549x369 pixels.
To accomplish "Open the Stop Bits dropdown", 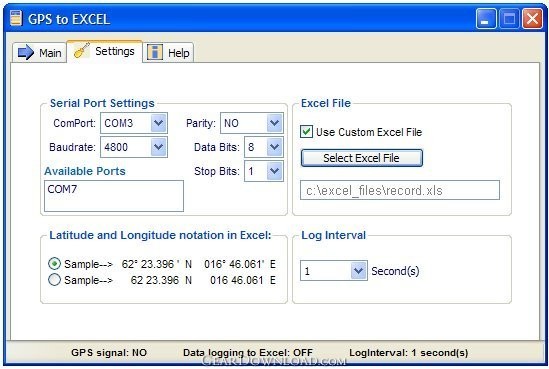I will 274,171.
